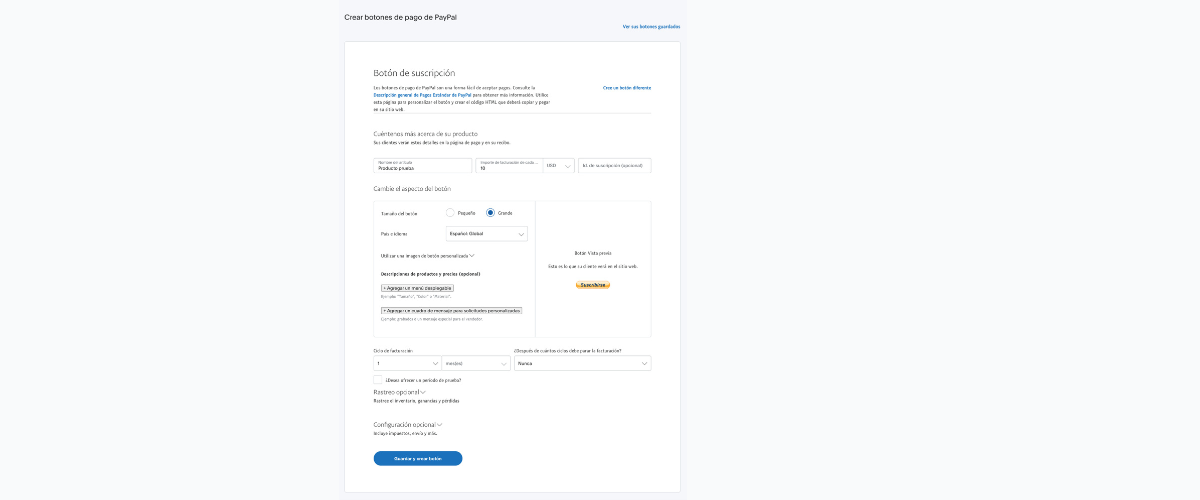Follow Crear un botón diferente link

627,88
